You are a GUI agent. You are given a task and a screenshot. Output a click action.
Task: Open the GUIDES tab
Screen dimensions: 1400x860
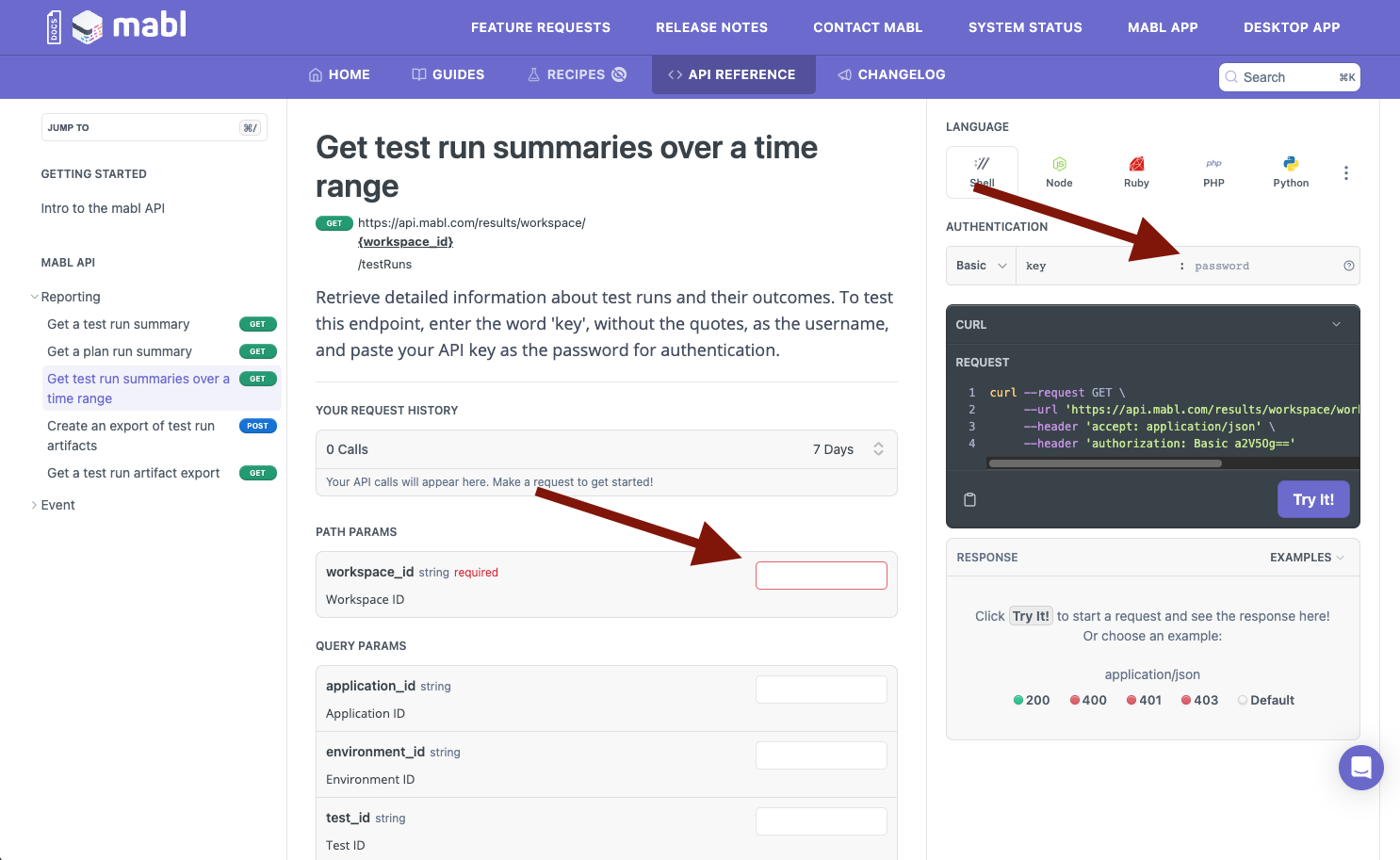(448, 74)
